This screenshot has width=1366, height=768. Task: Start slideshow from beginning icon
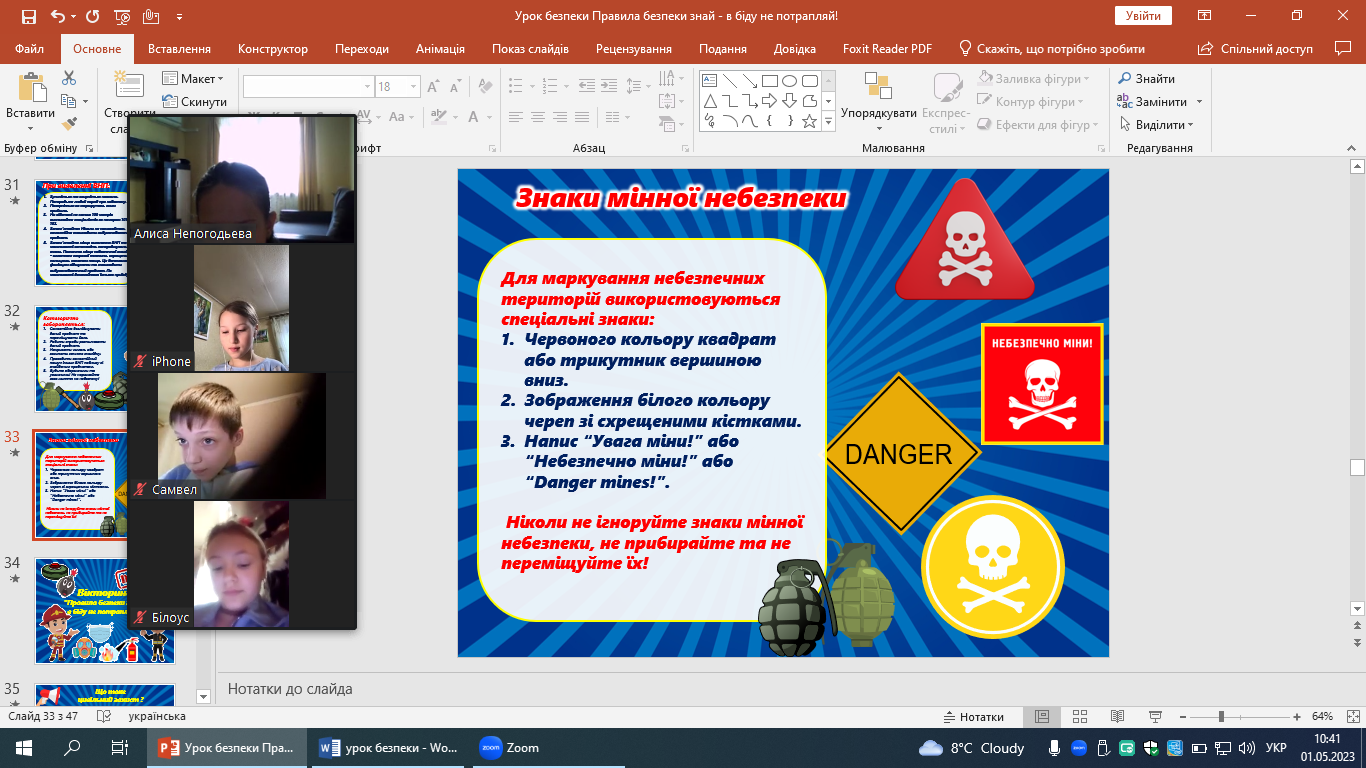pos(122,17)
